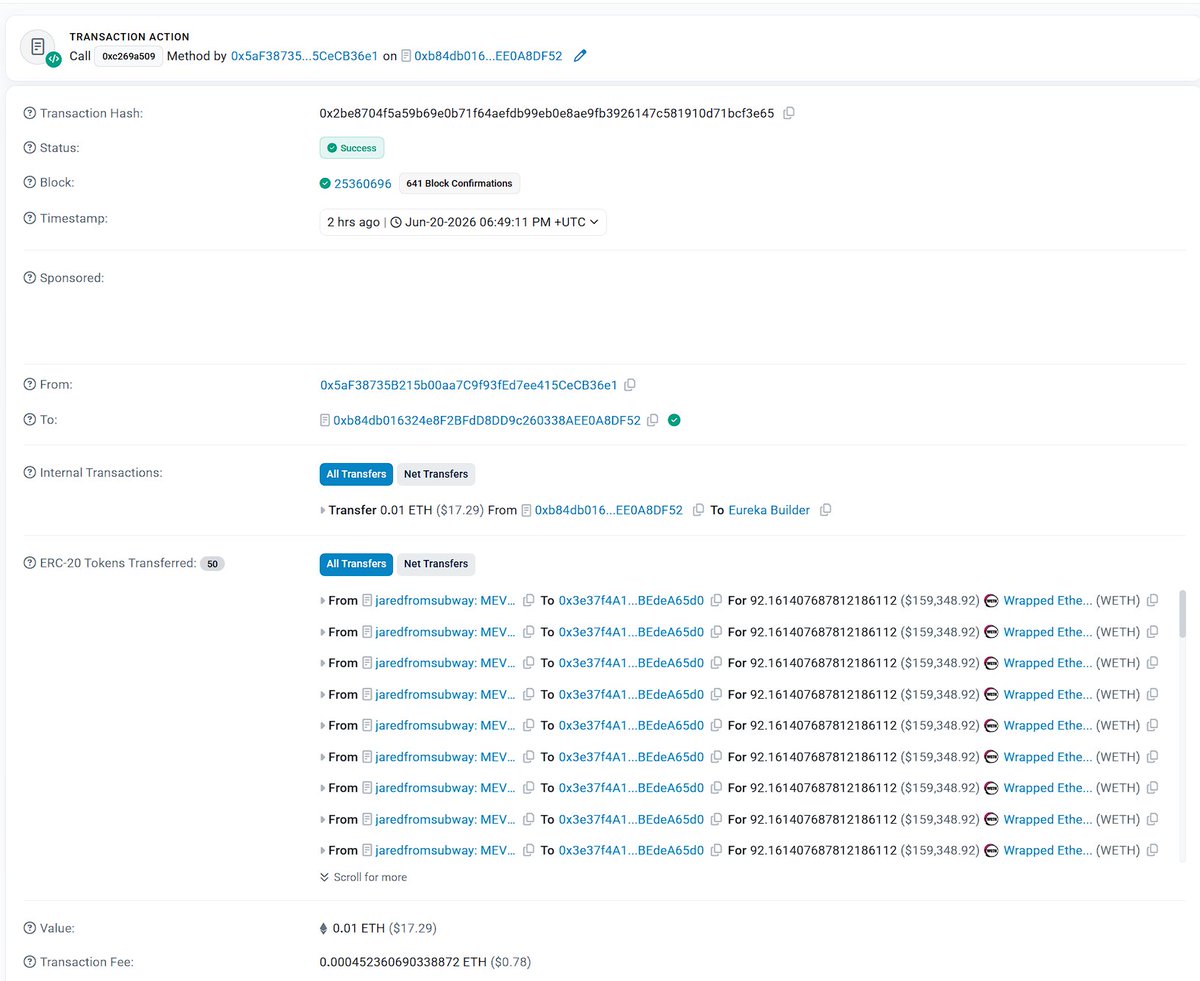1200x981 pixels.
Task: Open the full From address link
Action: point(469,385)
